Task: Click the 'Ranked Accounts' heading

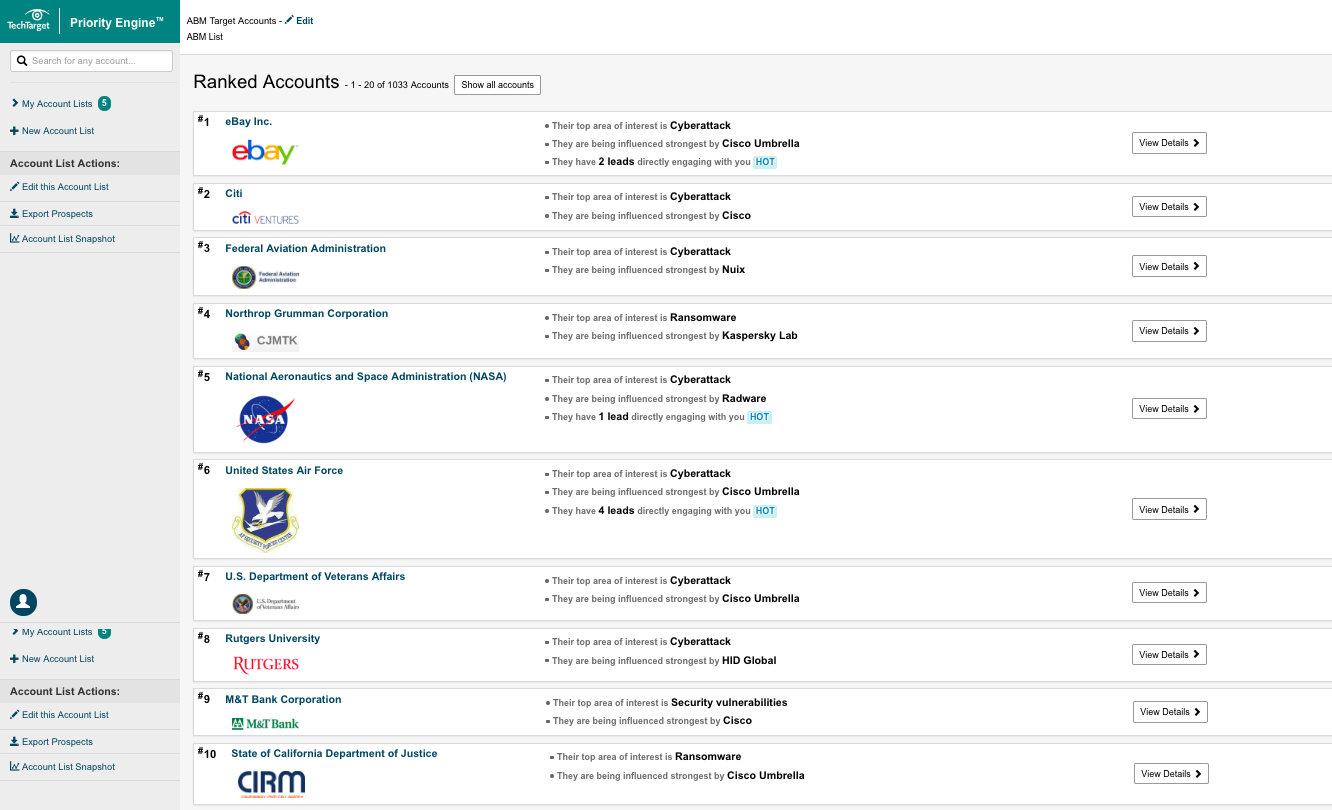Action: click(266, 82)
